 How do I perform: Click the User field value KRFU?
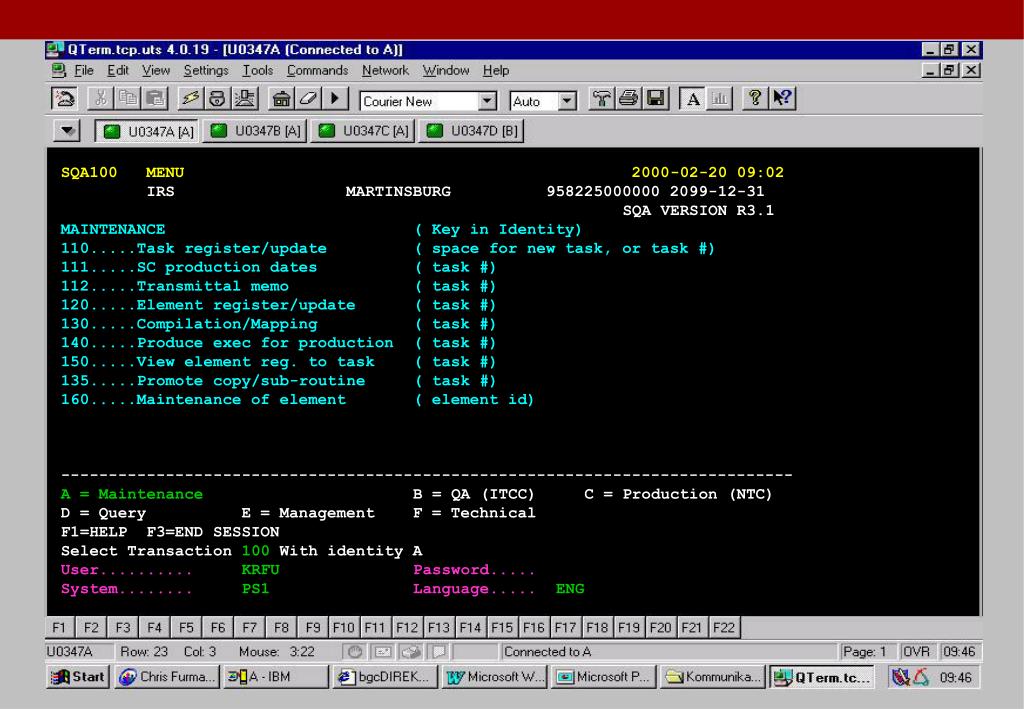(260, 570)
